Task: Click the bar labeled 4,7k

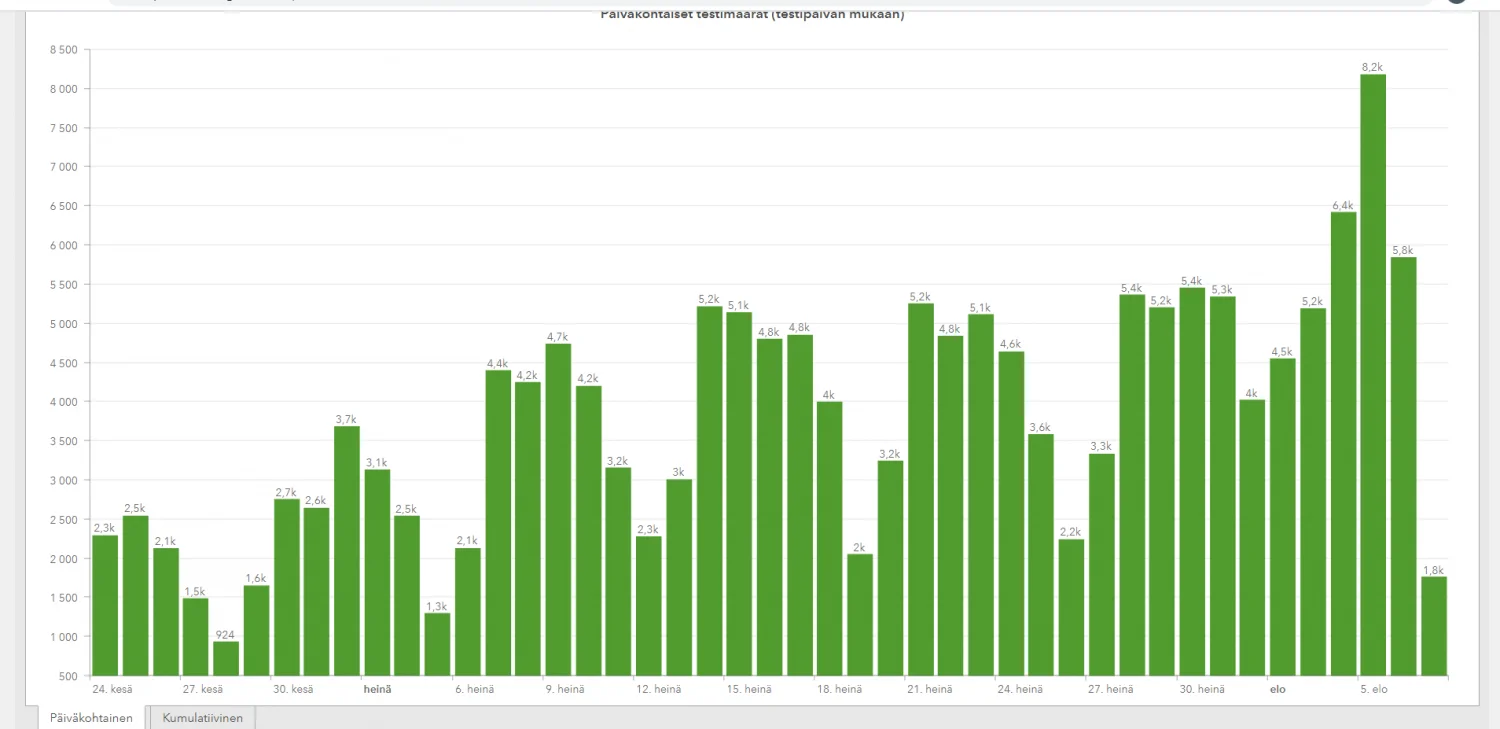Action: pos(558,509)
